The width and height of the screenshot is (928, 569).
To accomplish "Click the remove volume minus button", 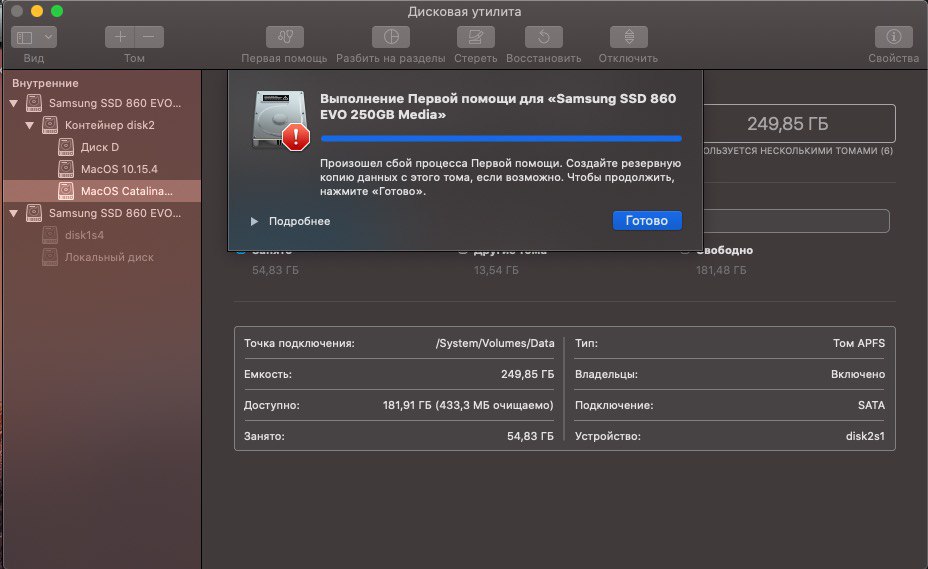I will (149, 37).
